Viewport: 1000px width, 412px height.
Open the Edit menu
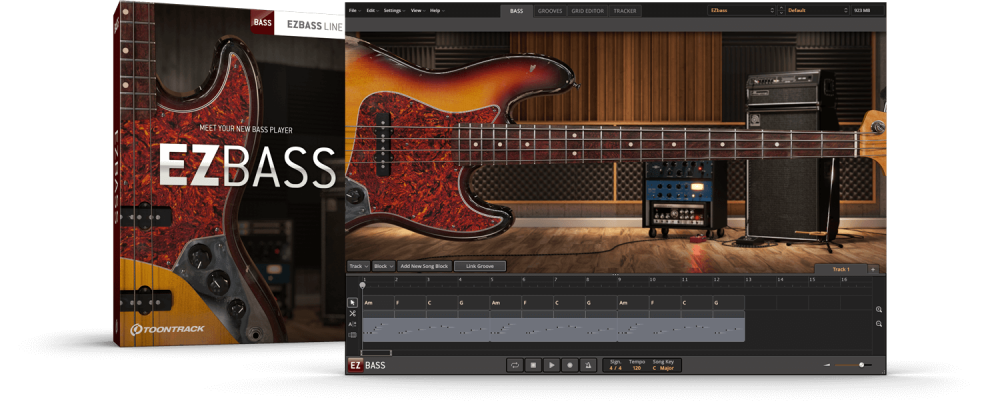[x=372, y=11]
